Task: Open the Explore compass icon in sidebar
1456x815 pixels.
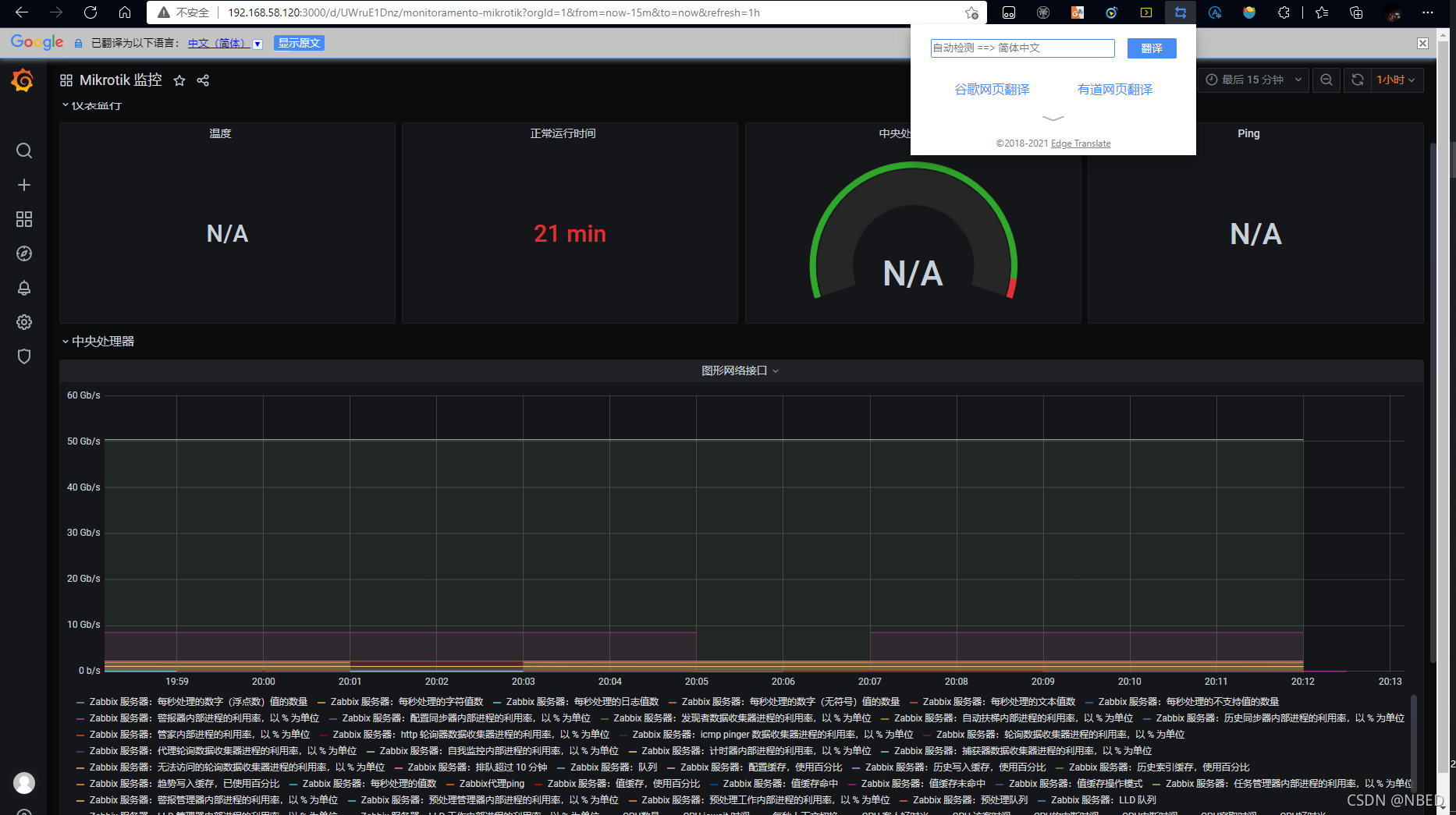Action: pos(24,253)
